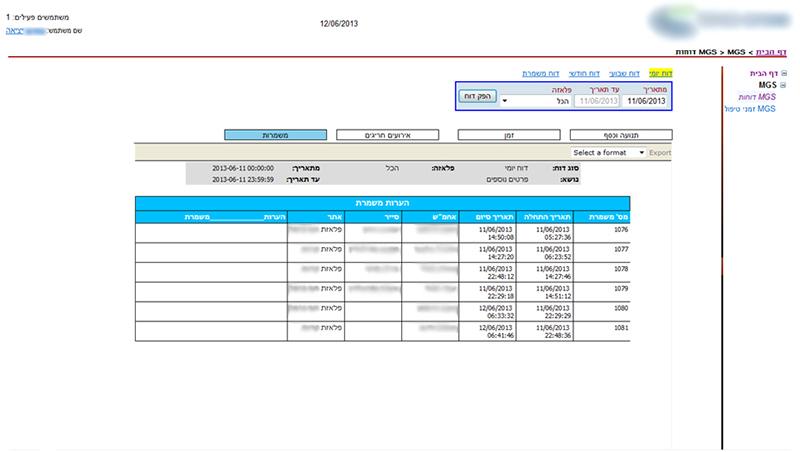Click end time 06:41:46 cell
The width and height of the screenshot is (800, 452).
(x=488, y=332)
